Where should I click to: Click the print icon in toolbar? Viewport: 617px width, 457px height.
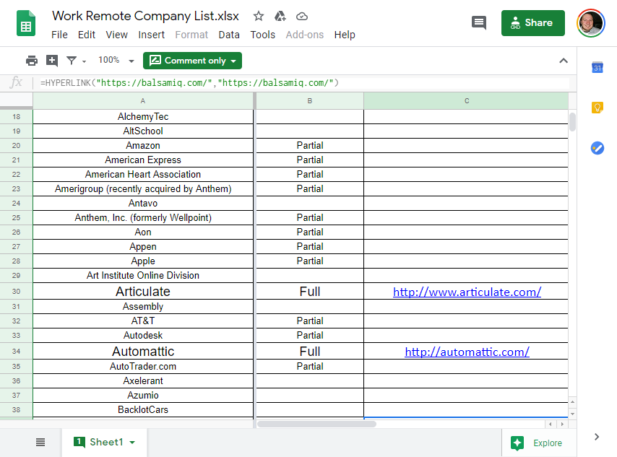coord(32,61)
